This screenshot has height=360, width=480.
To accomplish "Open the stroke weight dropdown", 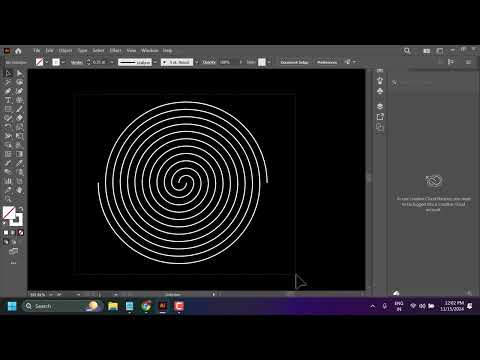I will coord(111,62).
